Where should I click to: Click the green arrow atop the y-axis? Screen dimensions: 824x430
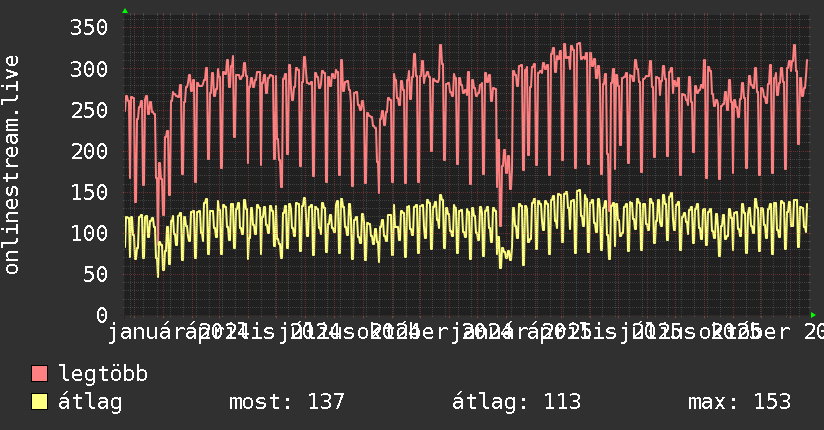[x=125, y=11]
